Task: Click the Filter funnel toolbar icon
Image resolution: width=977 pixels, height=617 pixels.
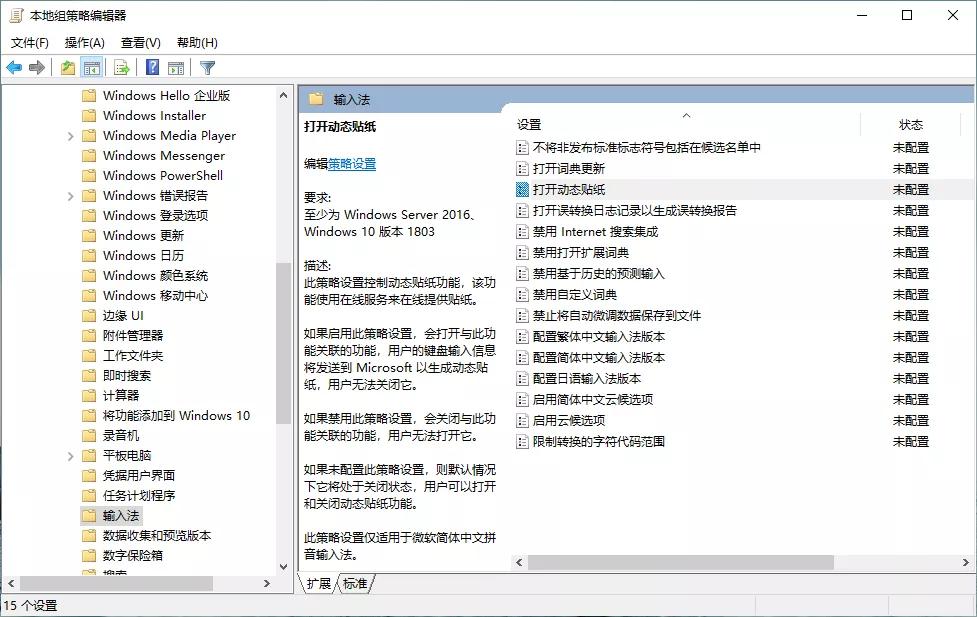Action: pos(207,67)
